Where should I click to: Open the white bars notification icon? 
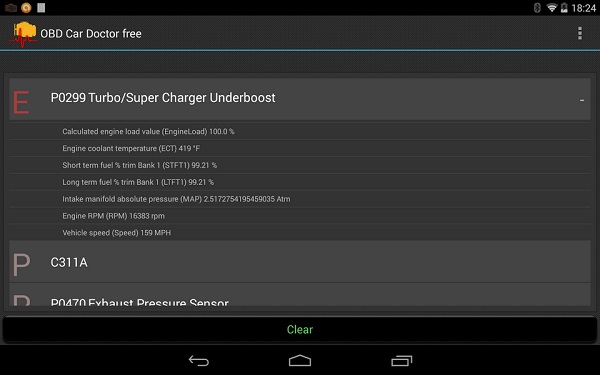click(x=41, y=8)
